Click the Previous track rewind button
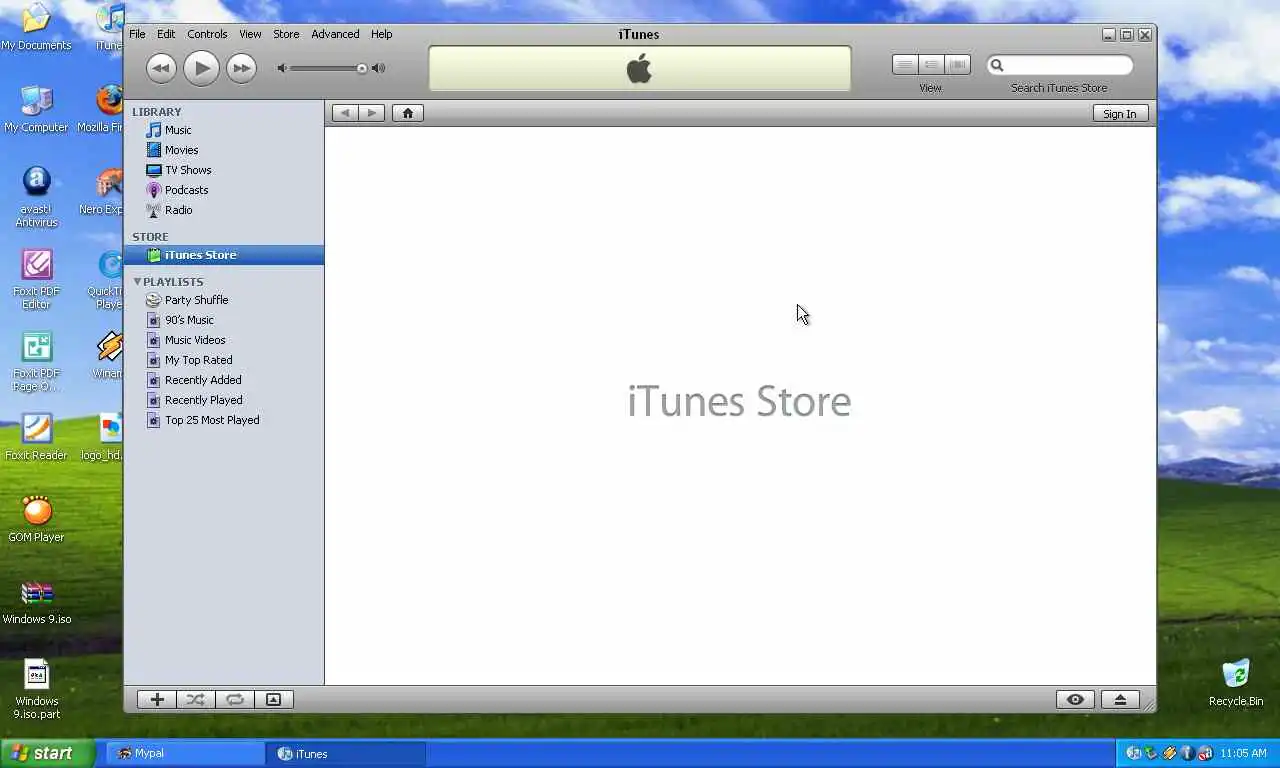1280x768 pixels. click(x=161, y=68)
